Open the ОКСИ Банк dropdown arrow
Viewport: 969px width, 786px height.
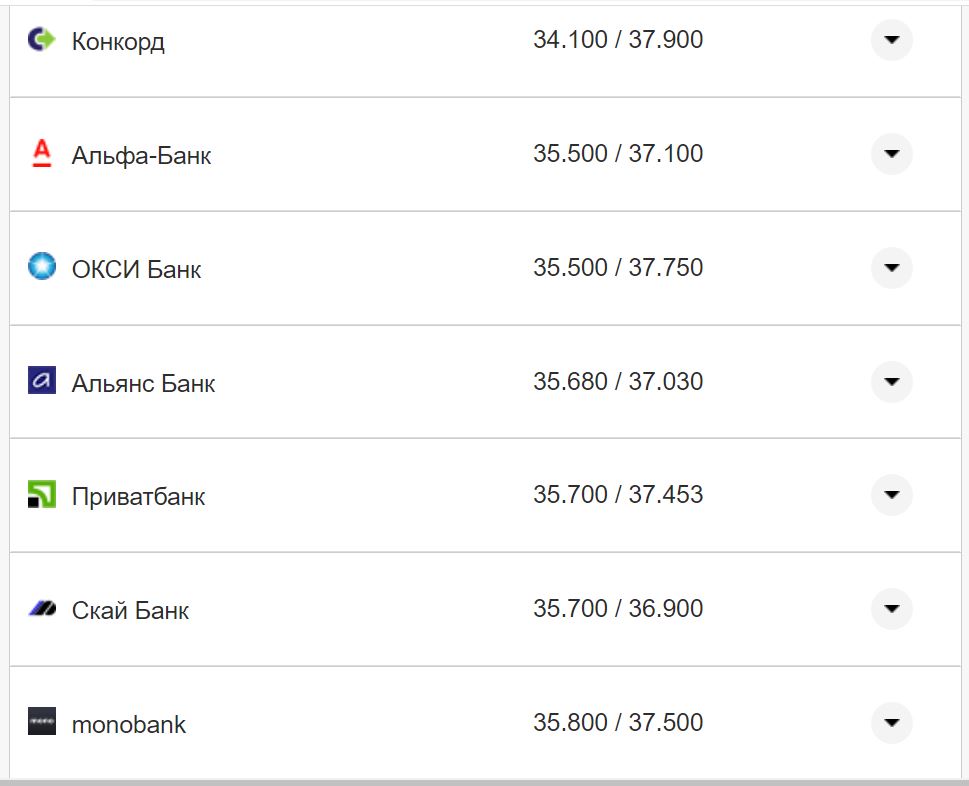pyautogui.click(x=891, y=268)
